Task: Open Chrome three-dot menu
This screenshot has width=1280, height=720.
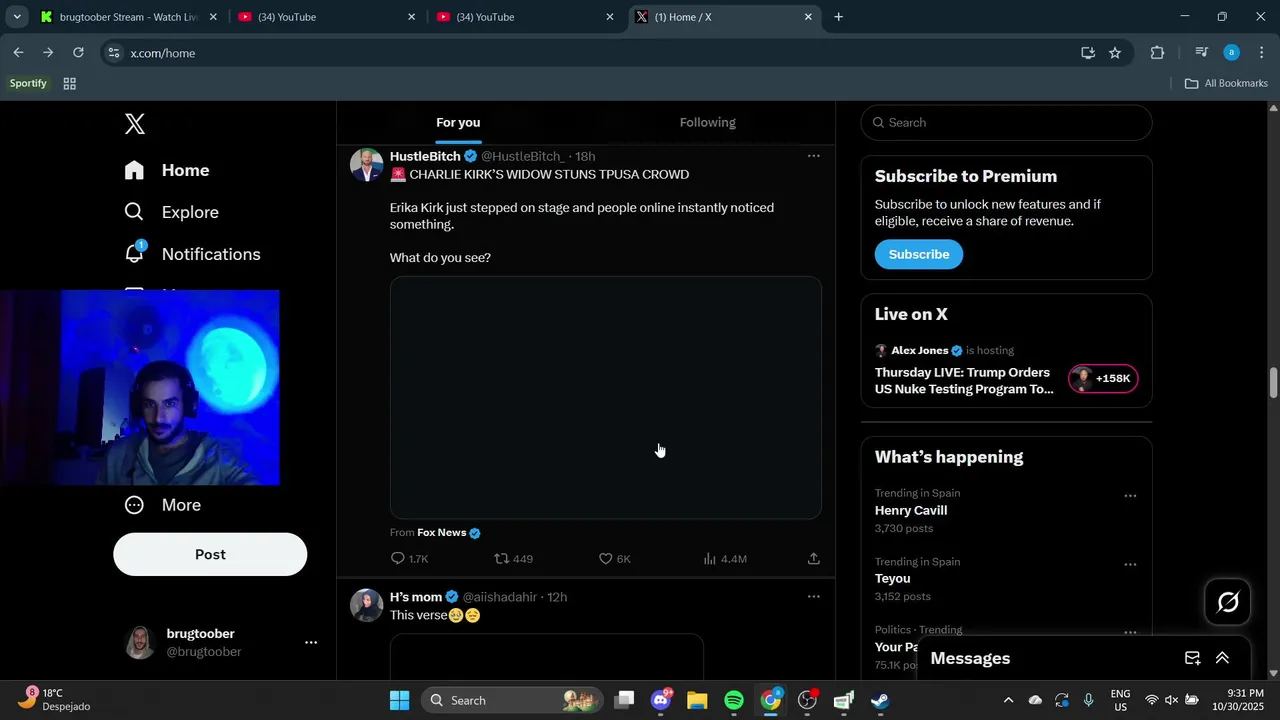Action: click(x=1262, y=53)
